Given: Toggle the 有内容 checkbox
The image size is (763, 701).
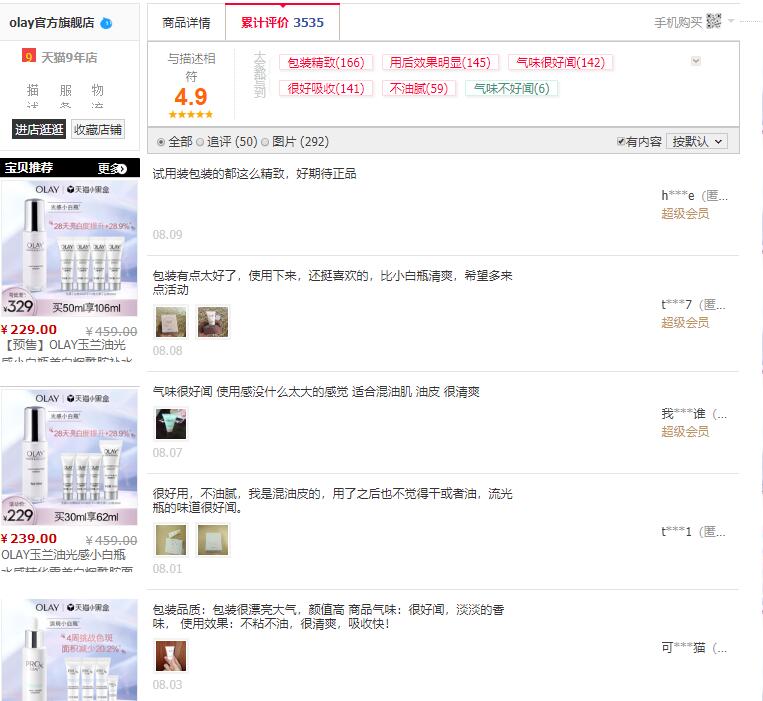Looking at the screenshot, I should tap(621, 142).
